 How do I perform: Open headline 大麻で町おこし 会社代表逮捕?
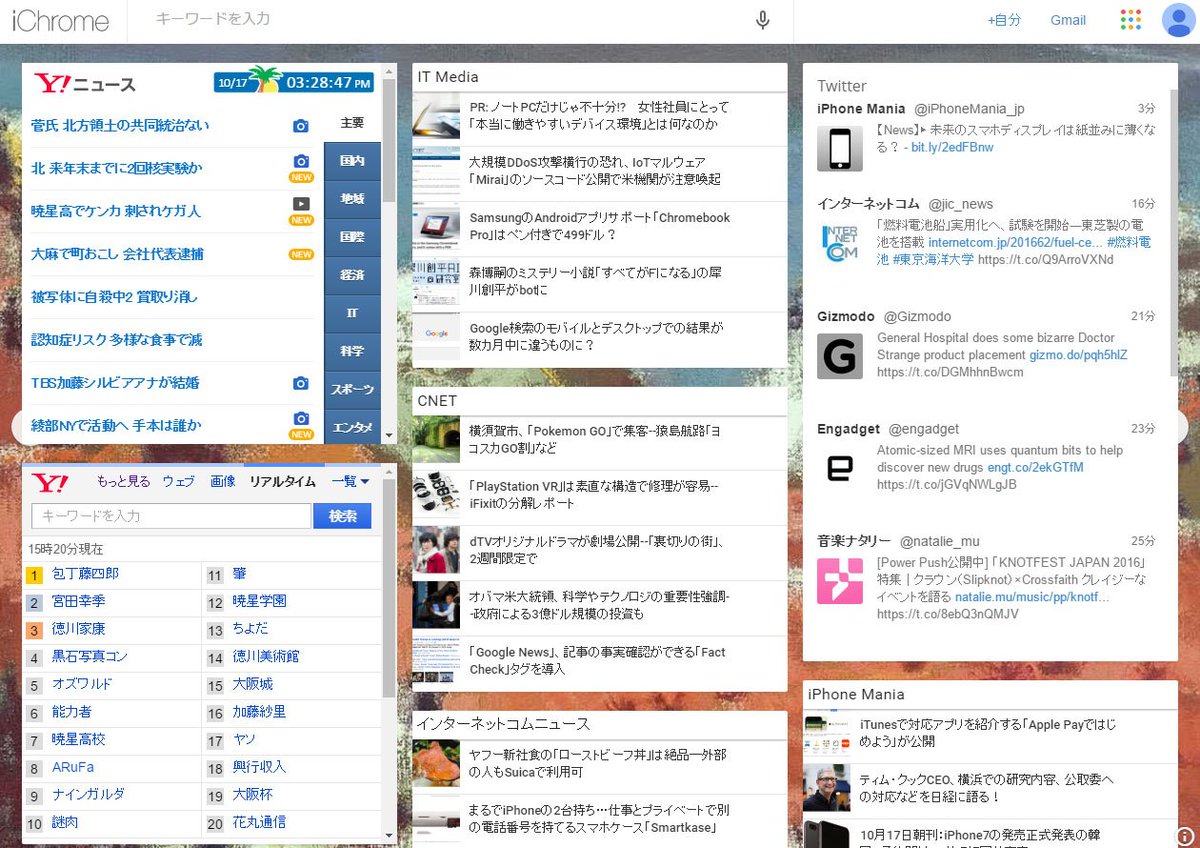tap(117, 254)
